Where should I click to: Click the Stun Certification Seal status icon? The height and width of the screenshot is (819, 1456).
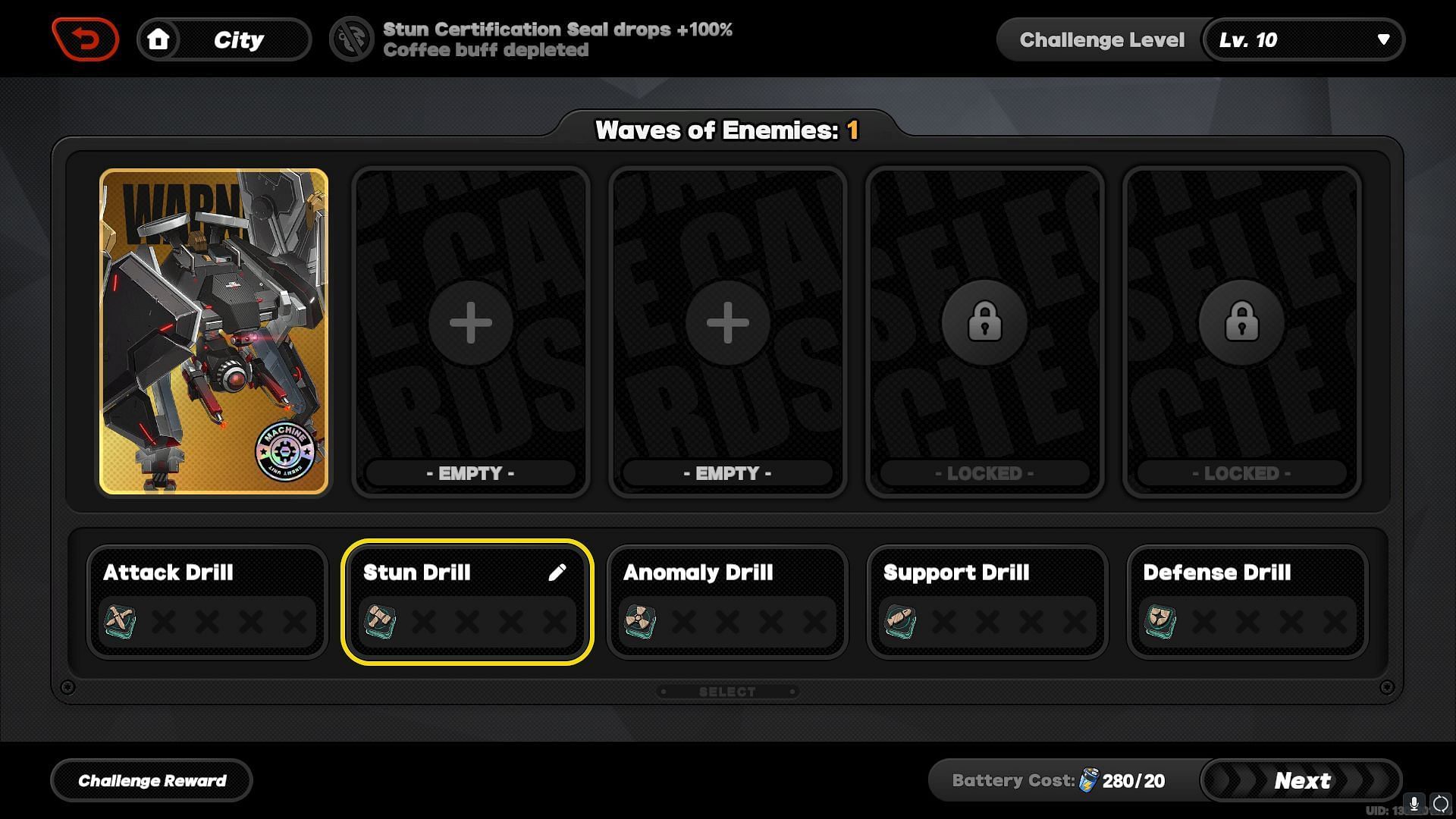pos(353,40)
